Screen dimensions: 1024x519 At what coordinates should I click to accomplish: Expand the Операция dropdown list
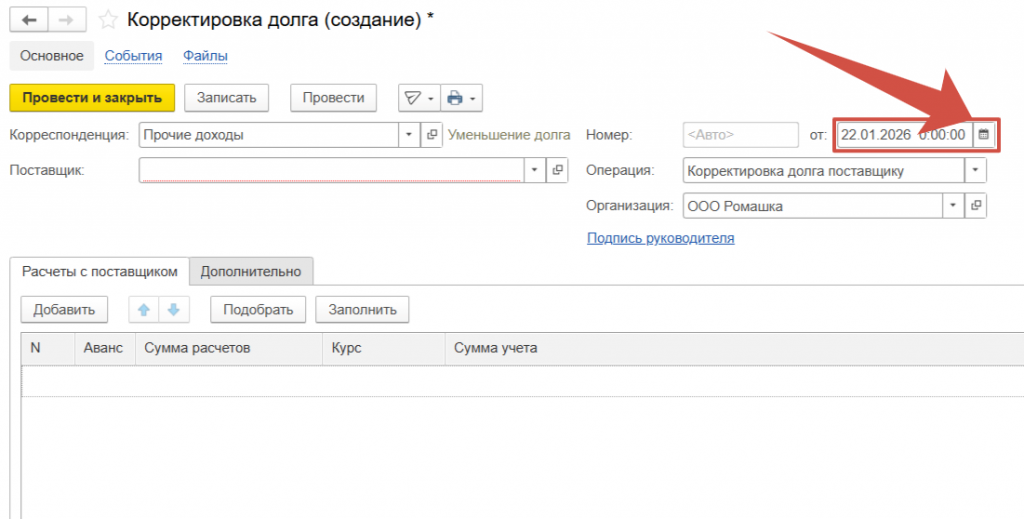pyautogui.click(x=975, y=170)
